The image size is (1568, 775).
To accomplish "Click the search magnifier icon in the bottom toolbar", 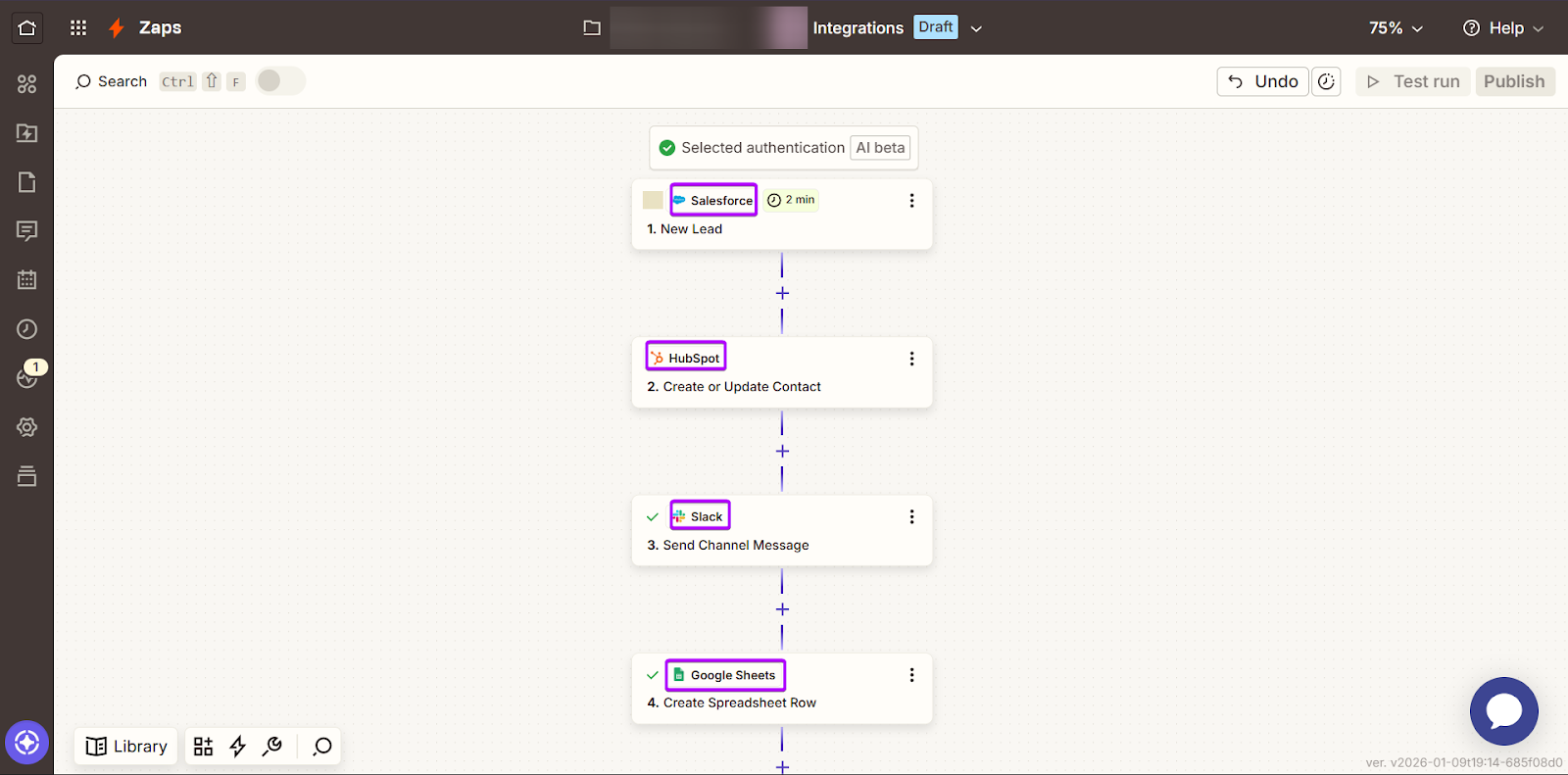I will click(322, 747).
